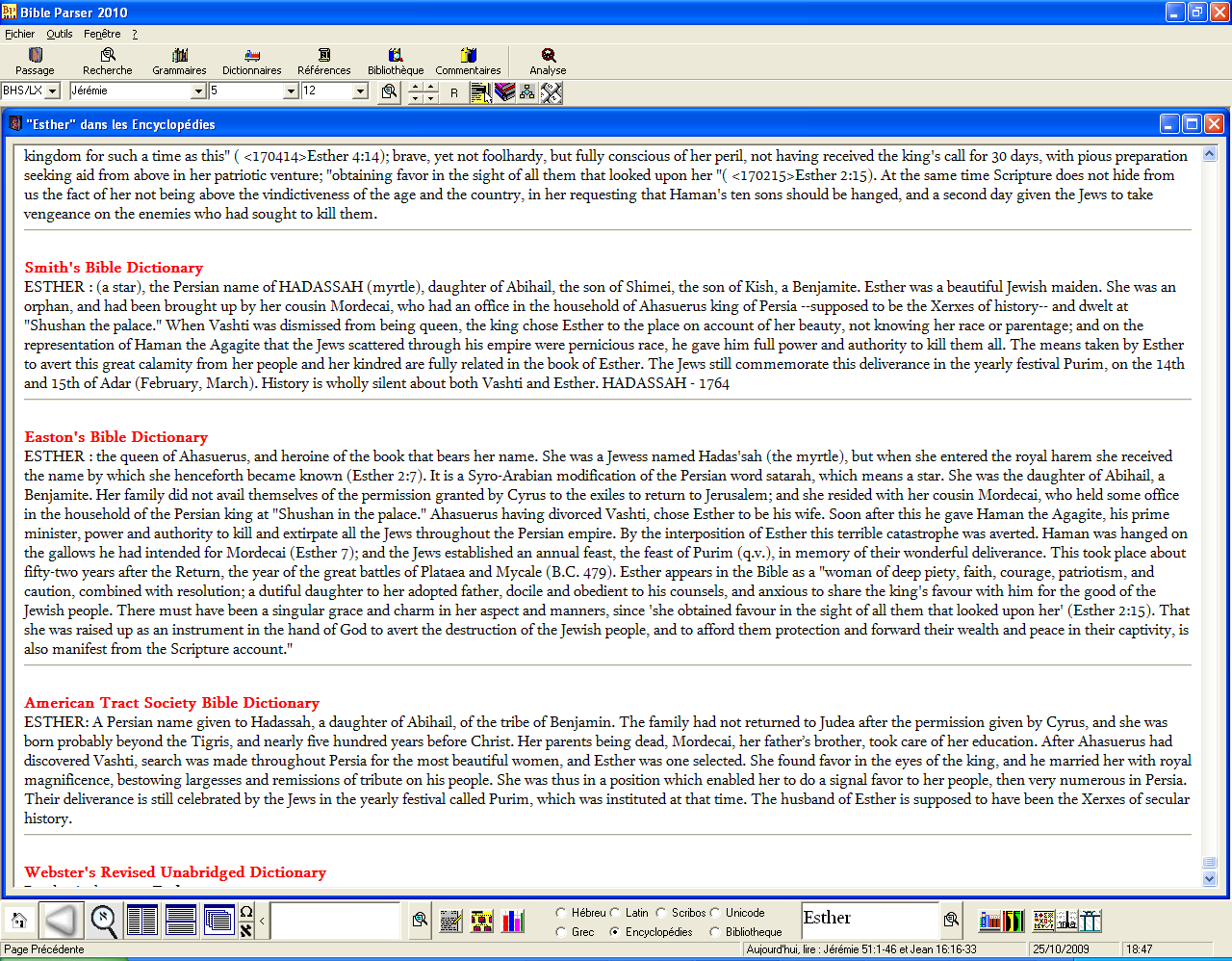Select the horizontal split layout icon
The image size is (1232, 961).
[181, 921]
